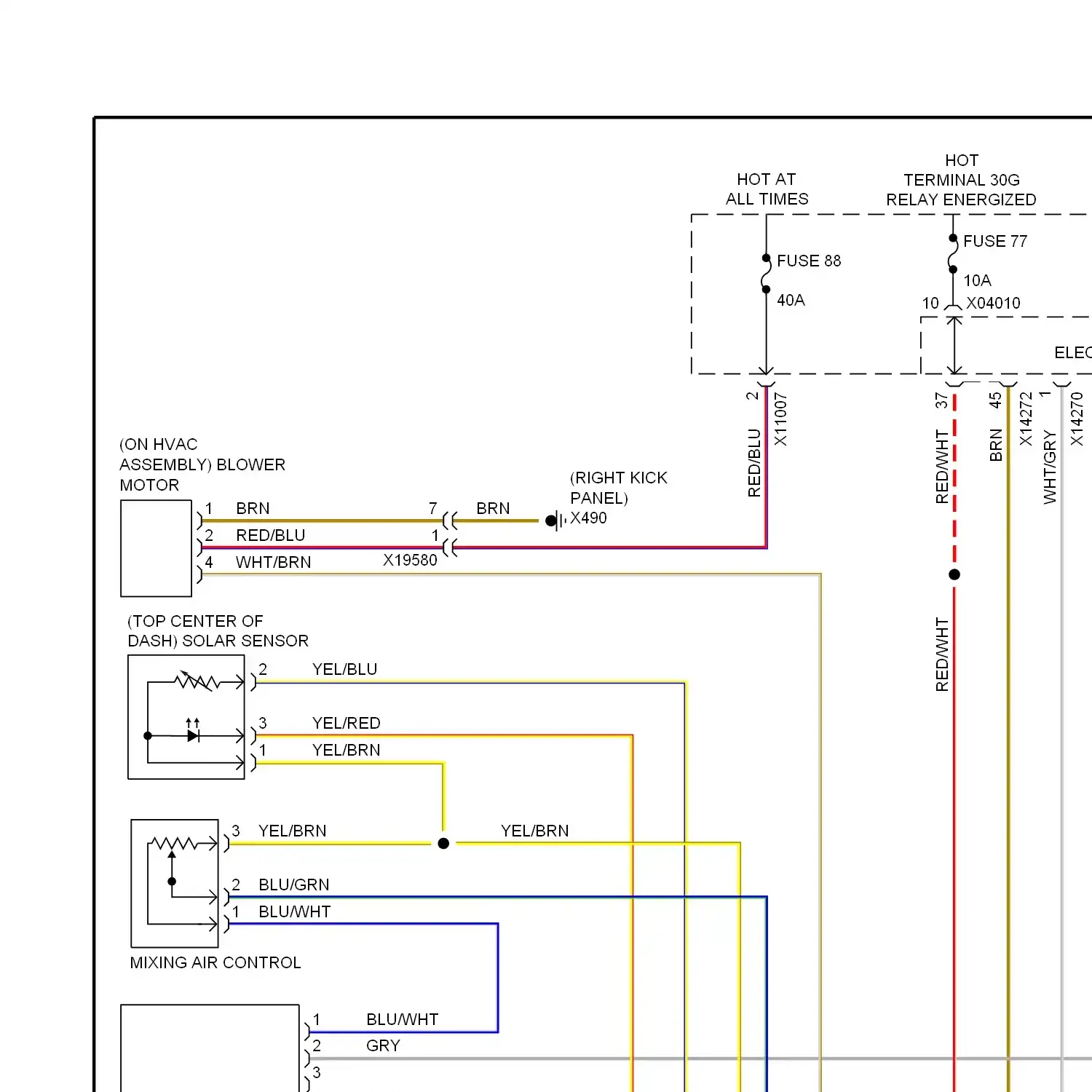Click the bottom component's BLU/WHT pin 1 label

pos(402,1019)
